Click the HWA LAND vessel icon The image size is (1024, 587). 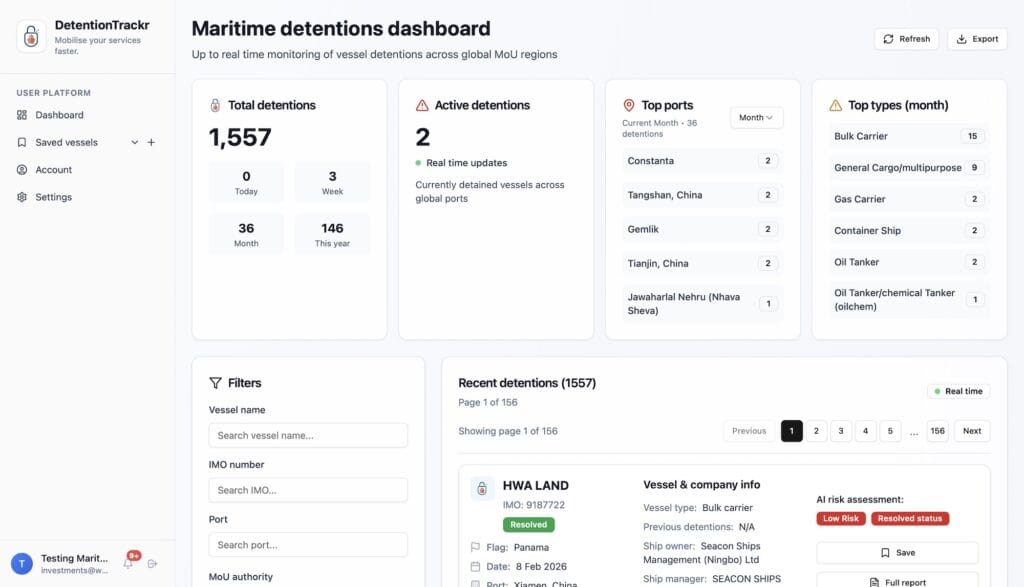point(482,488)
